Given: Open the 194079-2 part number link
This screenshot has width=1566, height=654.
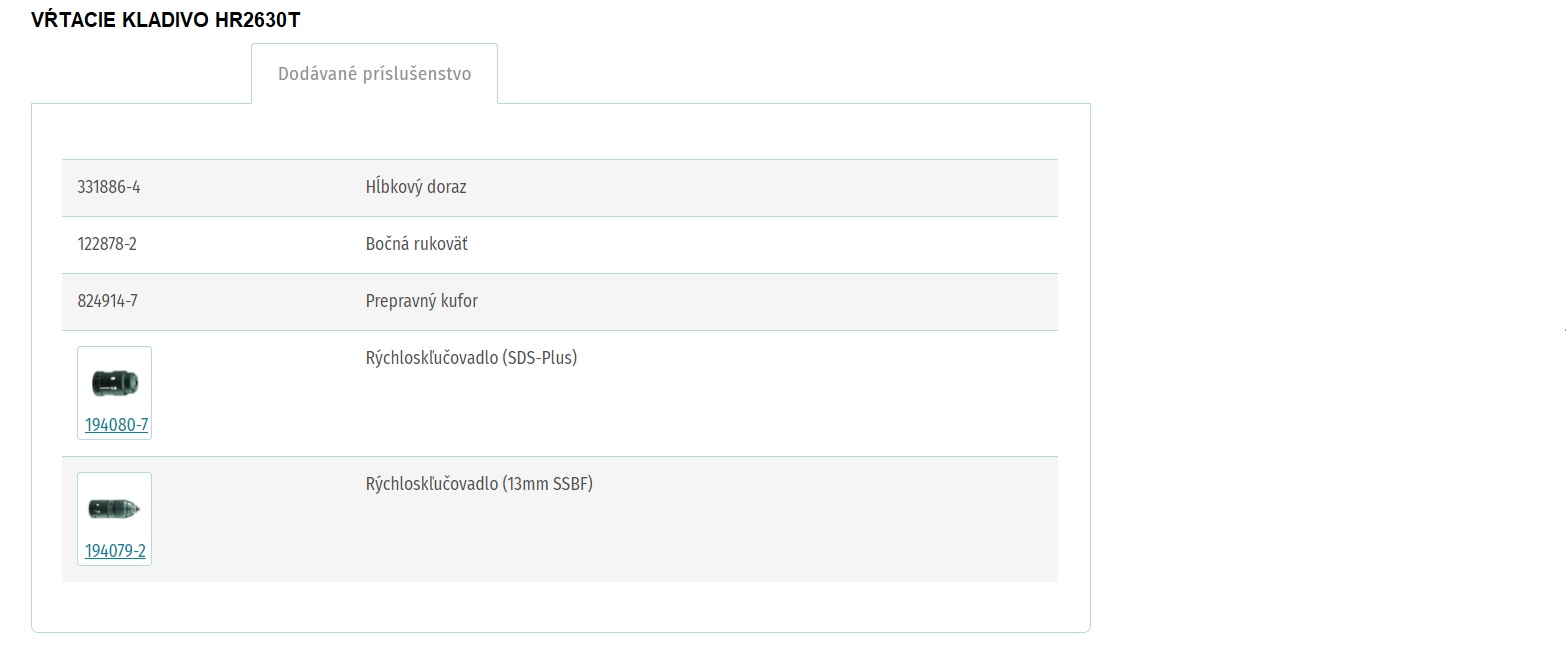Looking at the screenshot, I should 115,551.
